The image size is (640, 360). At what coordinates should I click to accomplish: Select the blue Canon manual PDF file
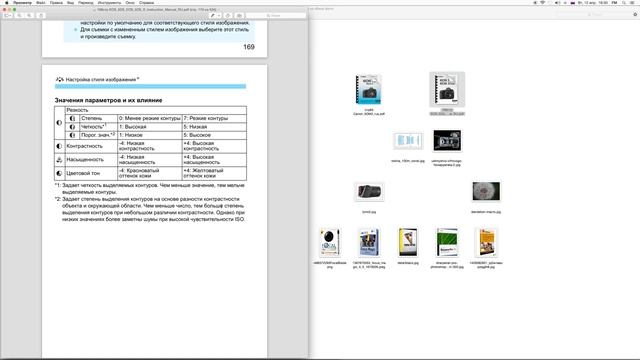pyautogui.click(x=369, y=89)
